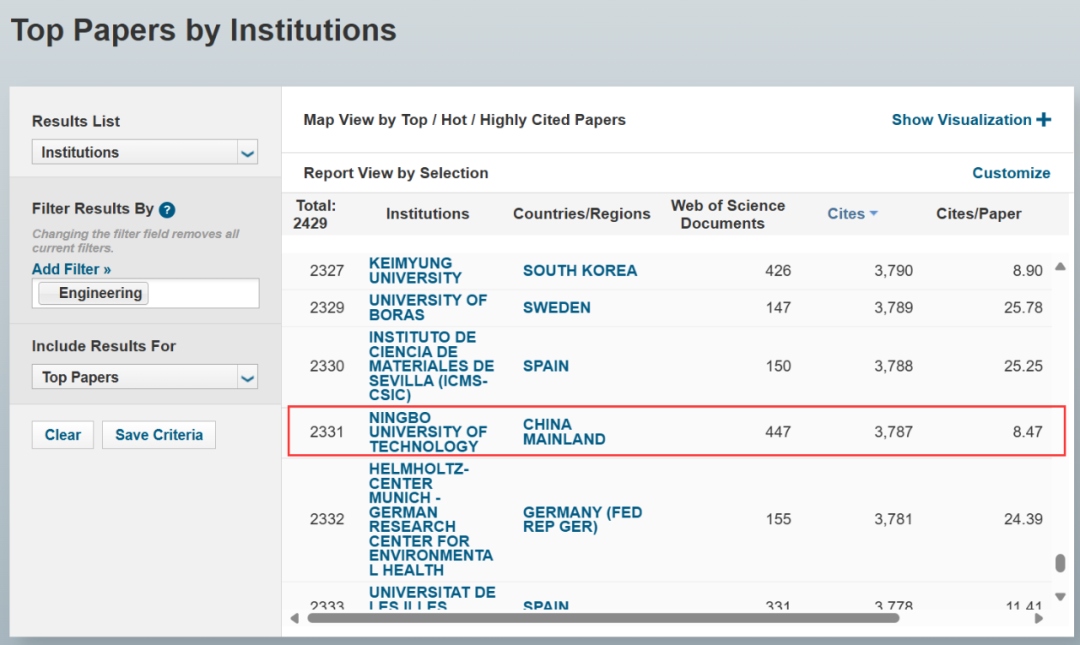1080x645 pixels.
Task: Click the horizontal scroll right arrow
Action: (1039, 618)
